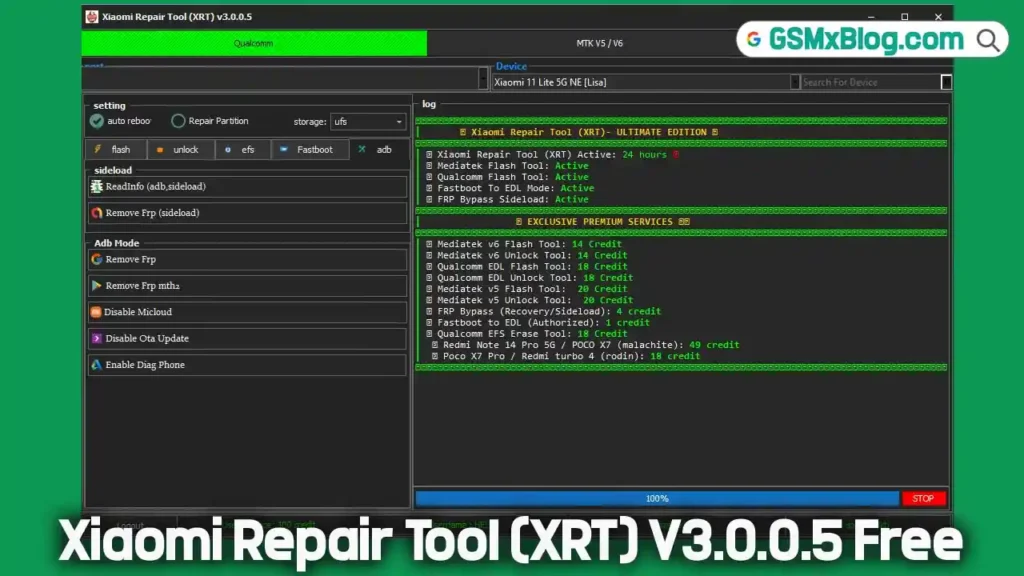Click the Remove Frp (sideload) icon
Image resolution: width=1024 pixels, height=576 pixels.
point(97,213)
